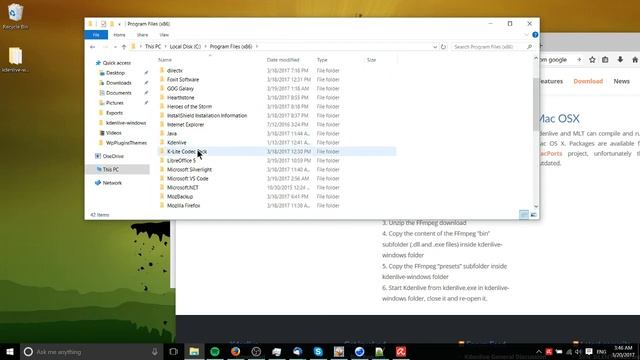Open News link on browser page
The image size is (640, 360).
click(x=622, y=81)
